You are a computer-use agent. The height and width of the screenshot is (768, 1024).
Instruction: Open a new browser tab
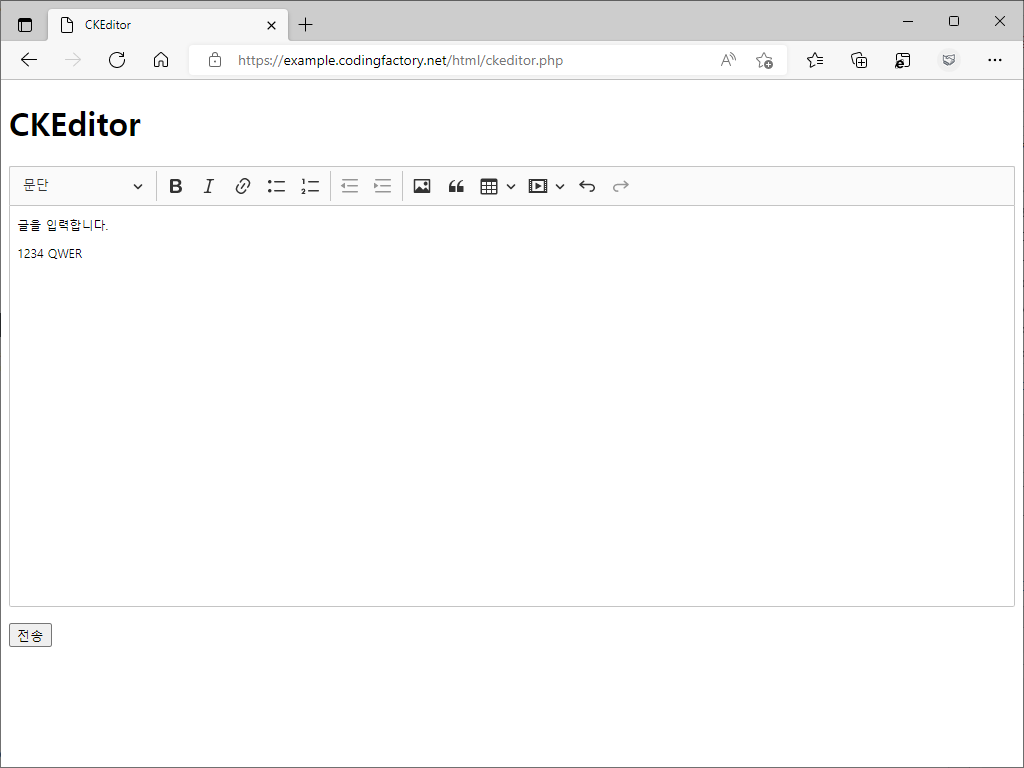point(305,25)
